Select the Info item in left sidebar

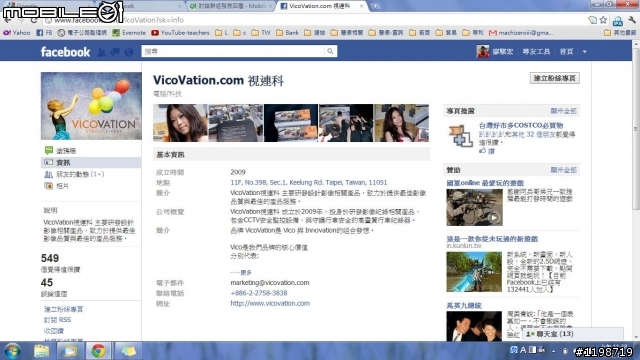click(91, 162)
